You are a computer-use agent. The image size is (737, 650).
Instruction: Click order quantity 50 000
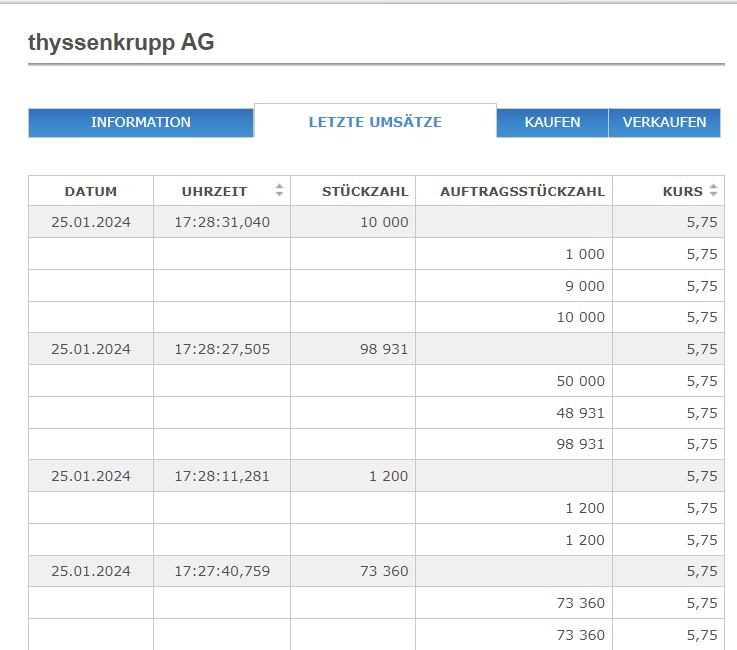(x=580, y=381)
